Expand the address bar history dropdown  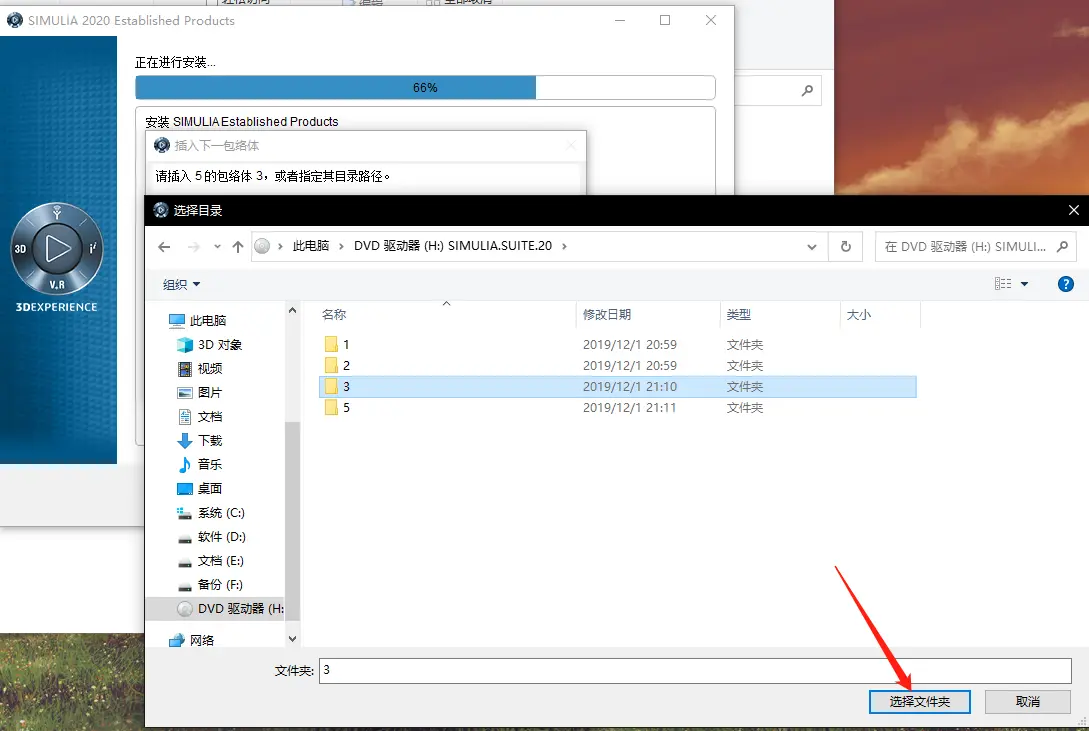[x=811, y=246]
